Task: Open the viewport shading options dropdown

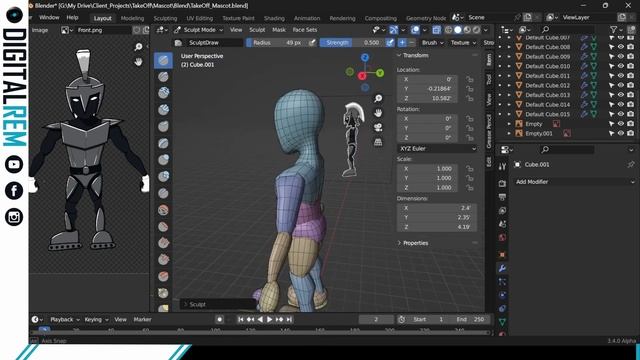Action: 486,30
